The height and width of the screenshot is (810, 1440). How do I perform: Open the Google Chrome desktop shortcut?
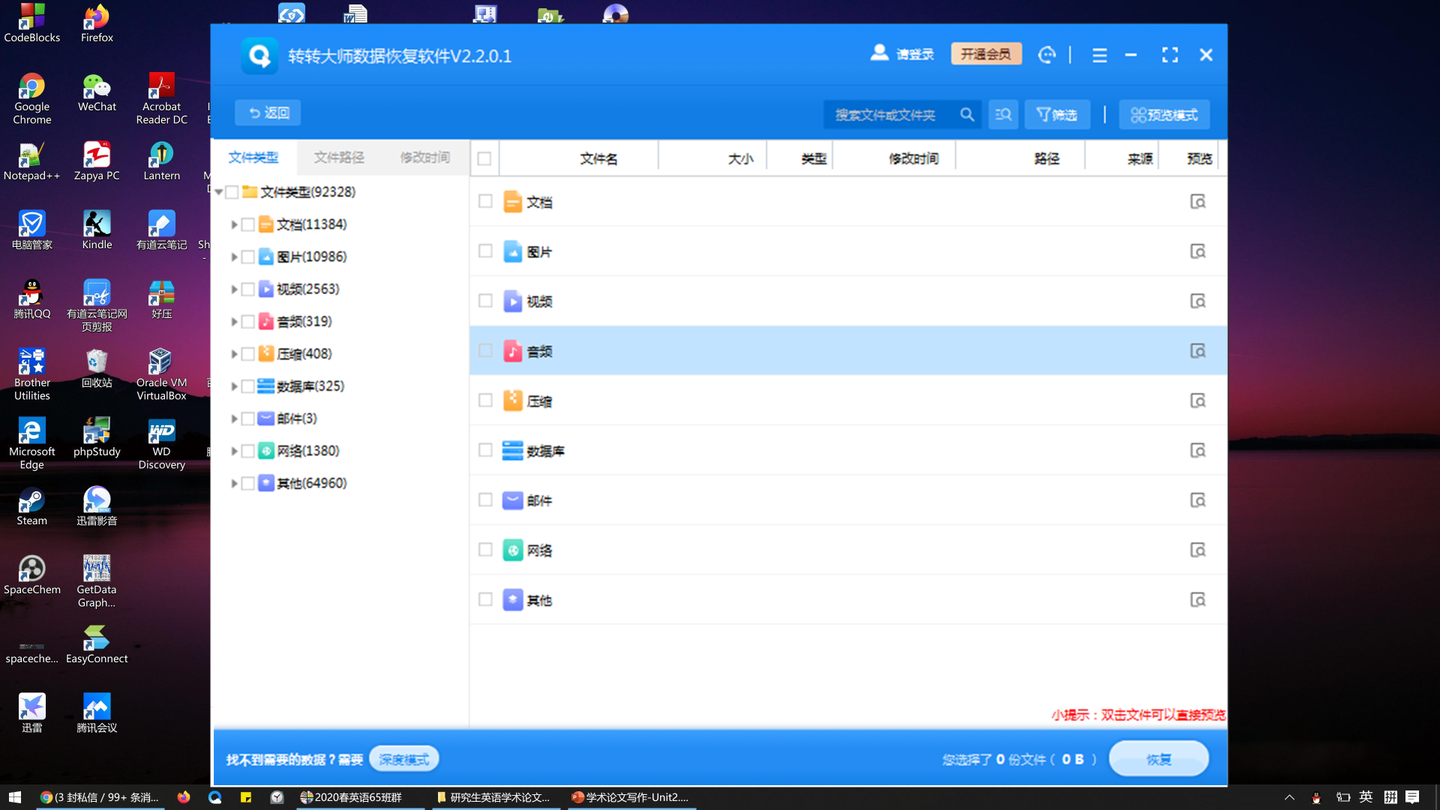[x=32, y=99]
